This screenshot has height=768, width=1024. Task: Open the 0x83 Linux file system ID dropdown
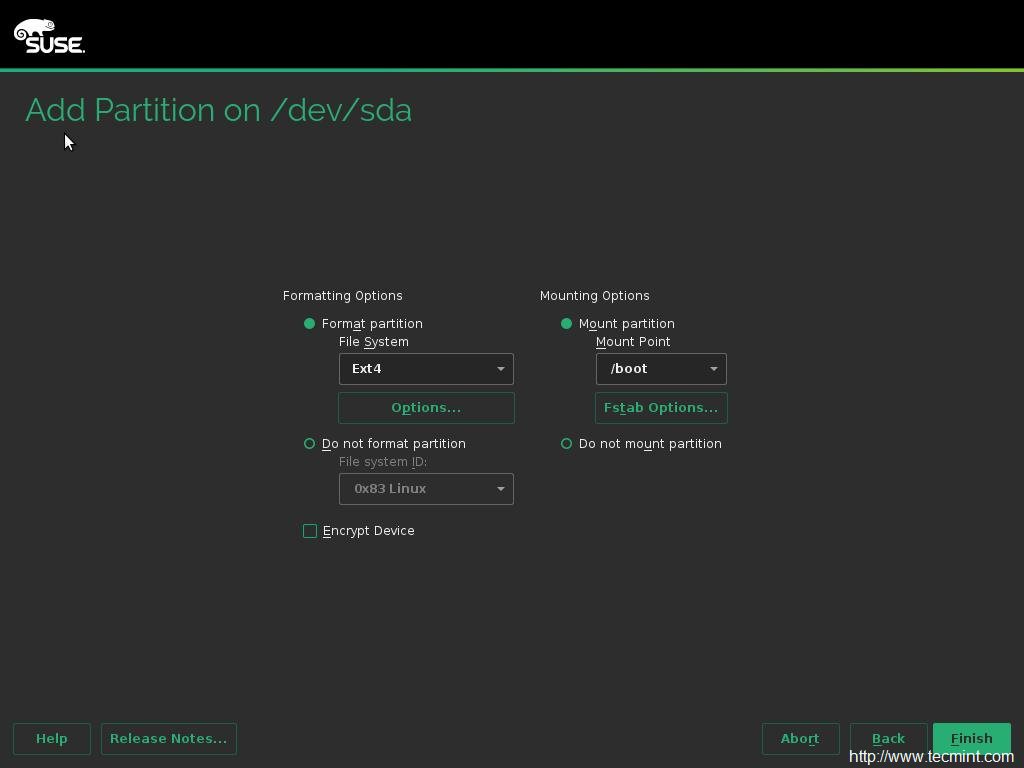[x=426, y=489]
